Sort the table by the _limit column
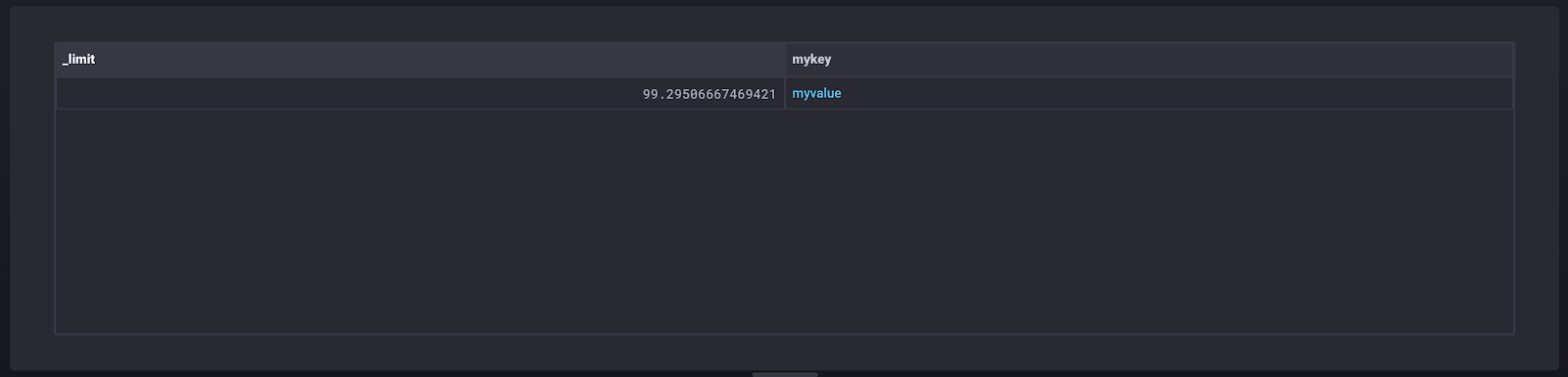This screenshot has width=1568, height=377. tap(419, 60)
